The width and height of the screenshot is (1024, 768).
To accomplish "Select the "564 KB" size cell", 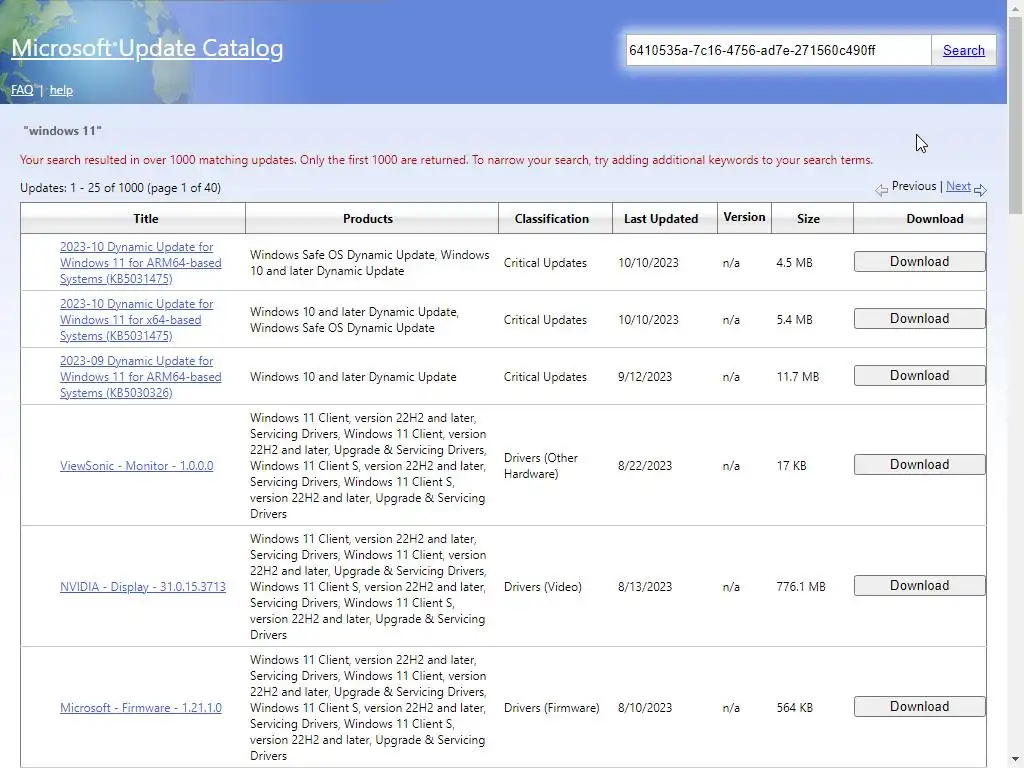I will (795, 708).
